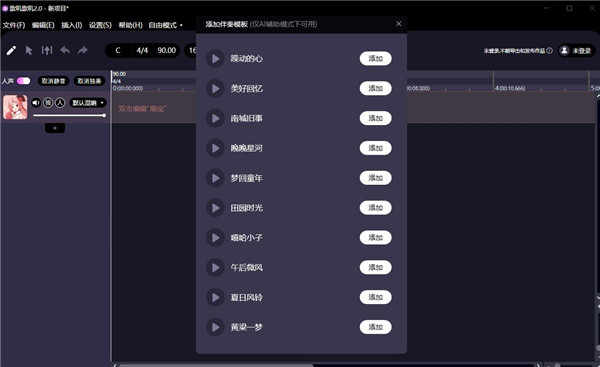Open the key signature C selector
The image size is (600, 367).
(118, 51)
